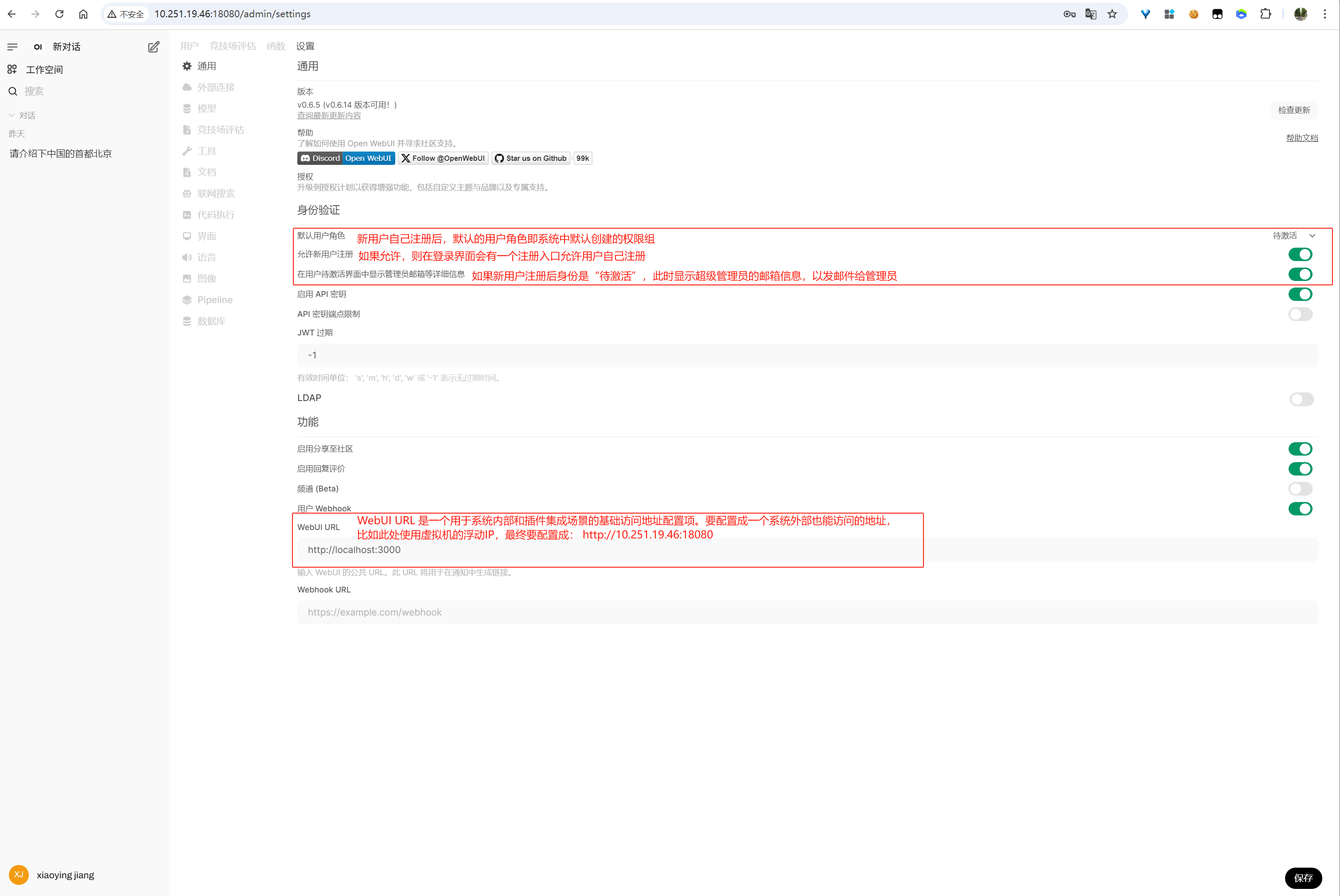Screen dimensions: 1340x896
Task: Open browser extensions puzzle icon
Action: coord(1265,14)
